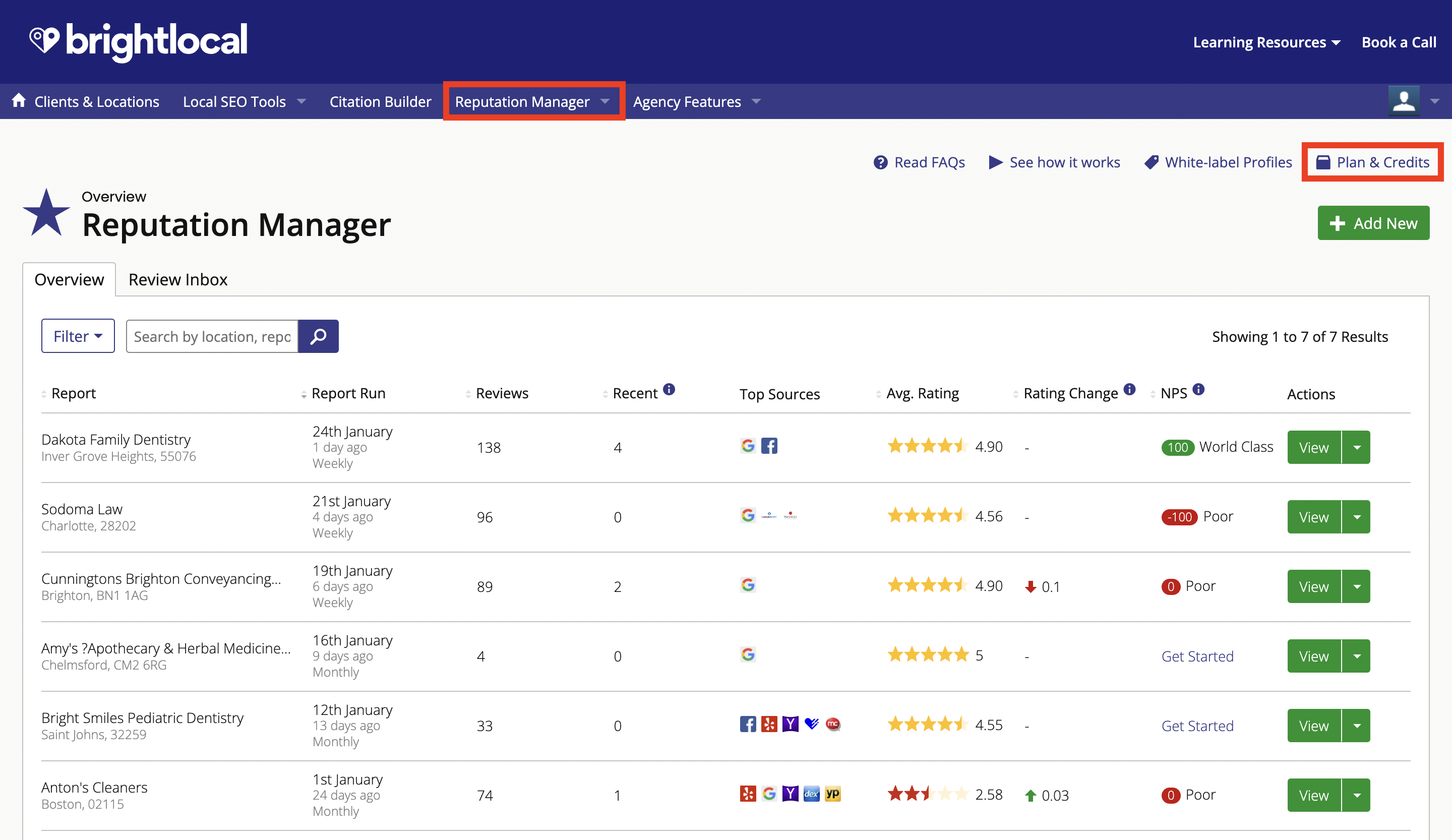Viewport: 1452px width, 840px height.
Task: Open View dropdown arrow for Dakota Family Dentistry
Action: [1357, 447]
